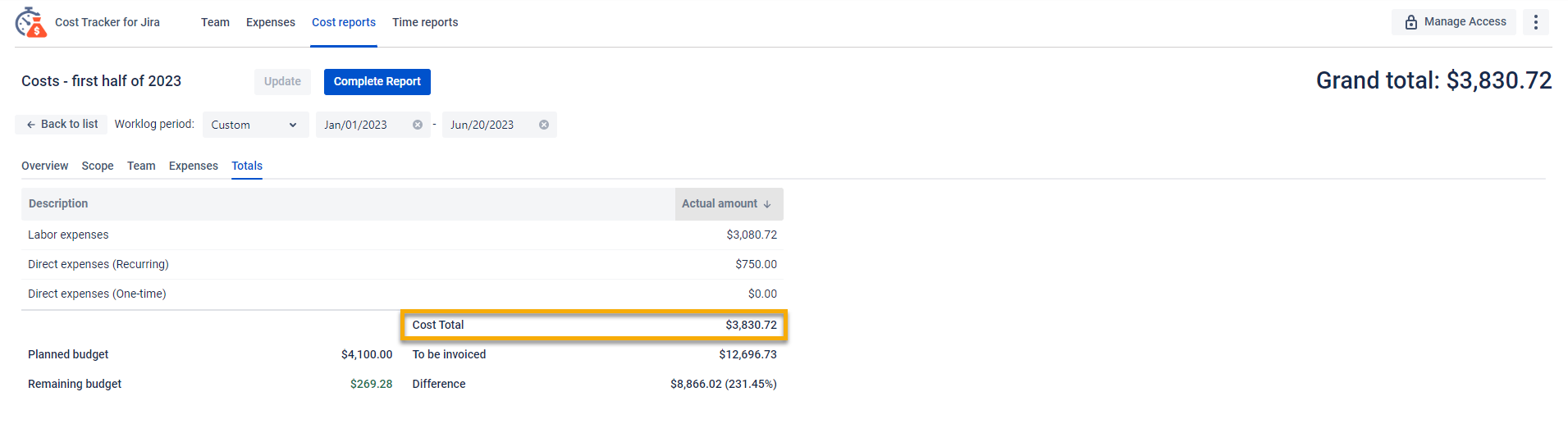Click the green $269.28 remaining budget

371,384
